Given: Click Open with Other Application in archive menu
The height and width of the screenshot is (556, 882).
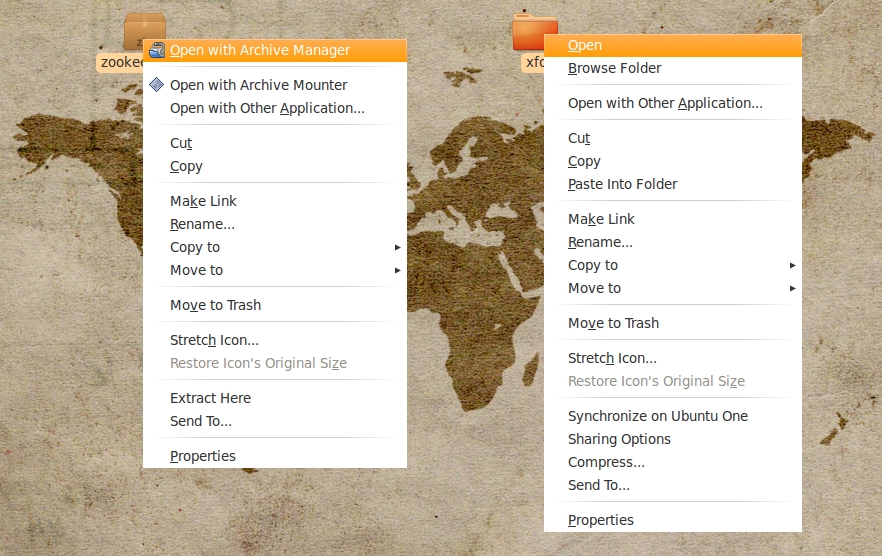Looking at the screenshot, I should point(267,108).
